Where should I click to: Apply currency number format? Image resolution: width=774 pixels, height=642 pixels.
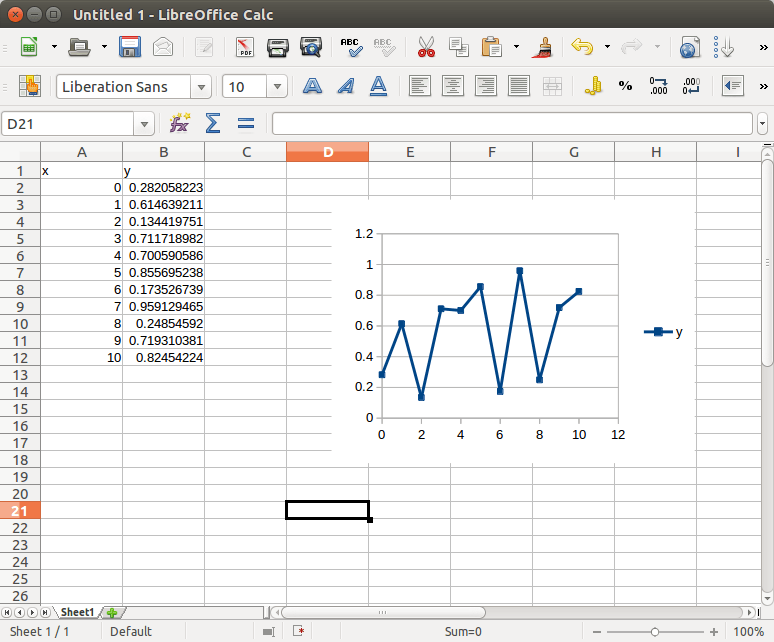click(593, 86)
